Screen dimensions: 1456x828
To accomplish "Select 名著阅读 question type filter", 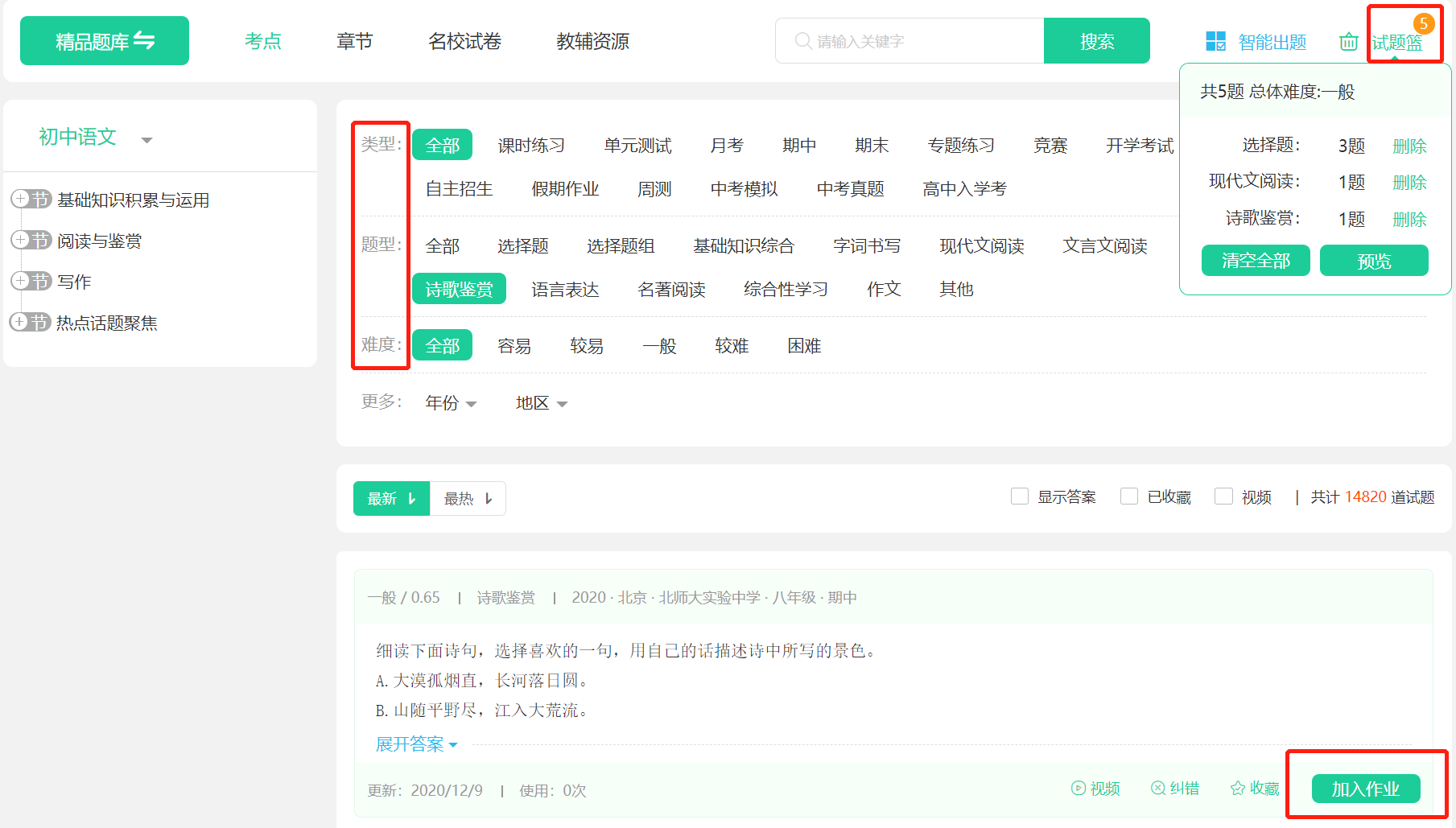I will click(671, 290).
